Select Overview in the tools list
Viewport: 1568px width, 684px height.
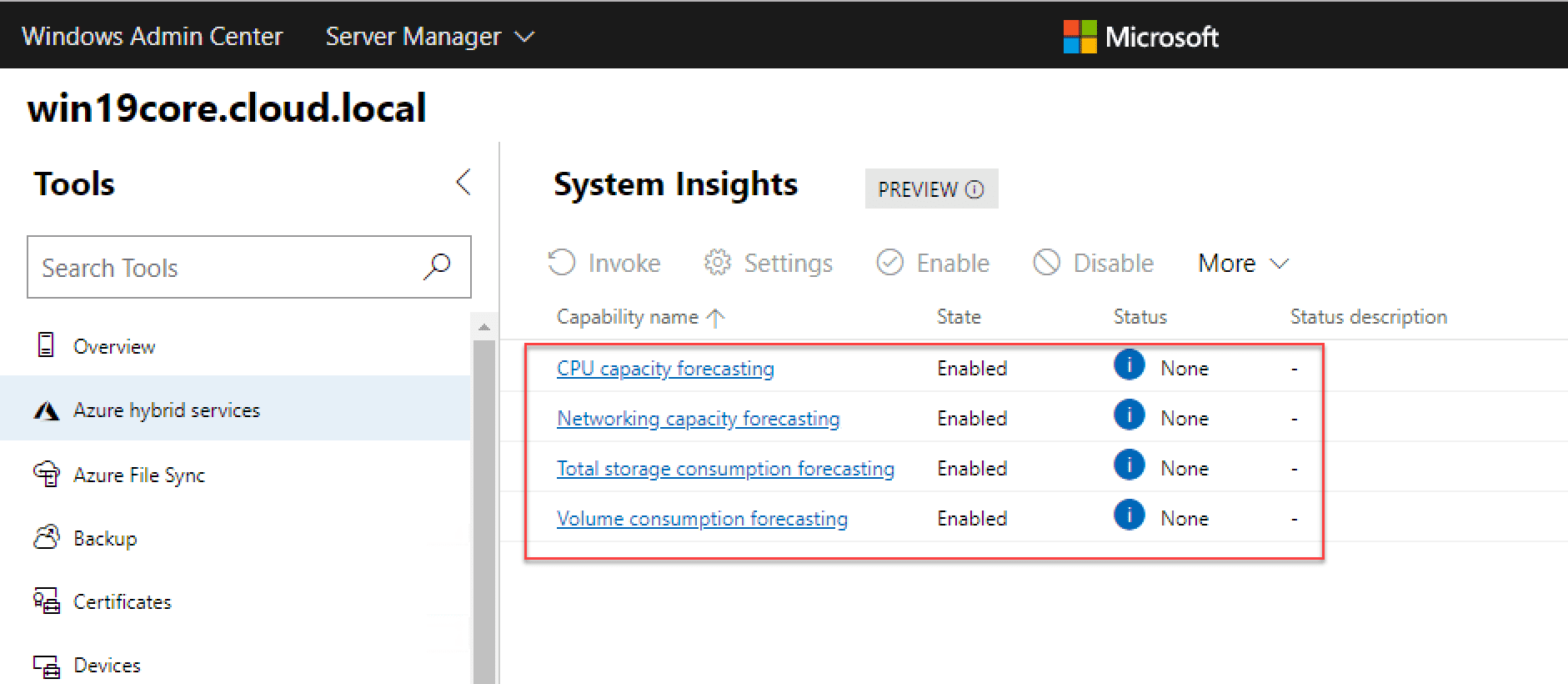[113, 347]
